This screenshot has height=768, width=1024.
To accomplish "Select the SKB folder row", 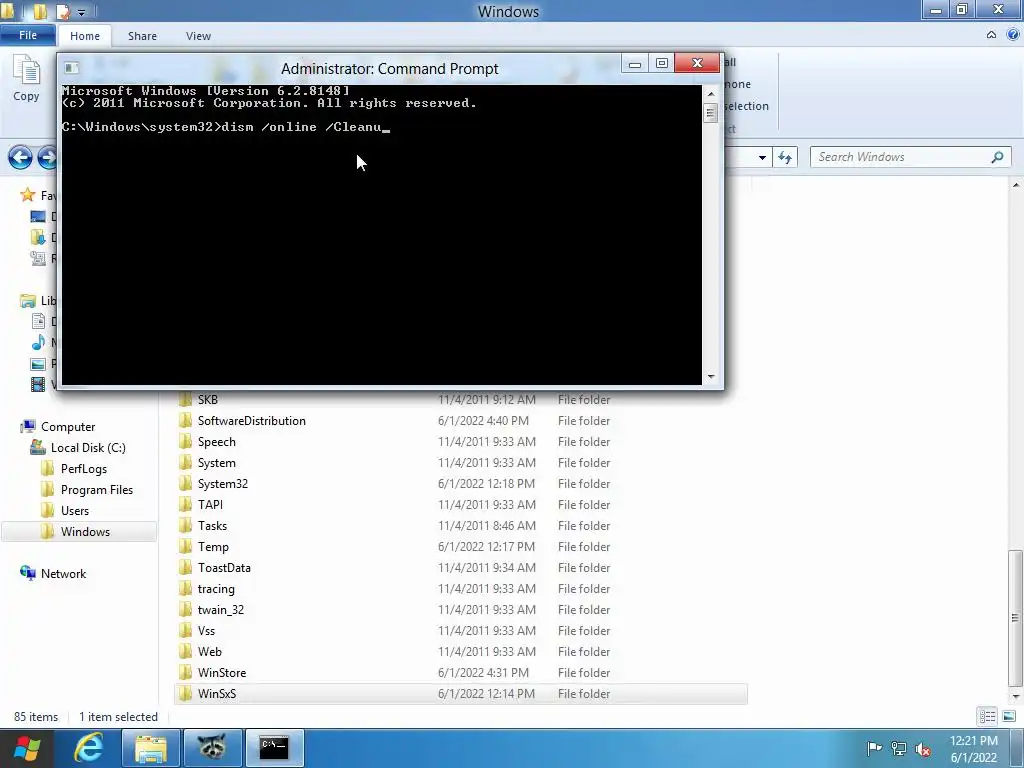I will [x=460, y=400].
